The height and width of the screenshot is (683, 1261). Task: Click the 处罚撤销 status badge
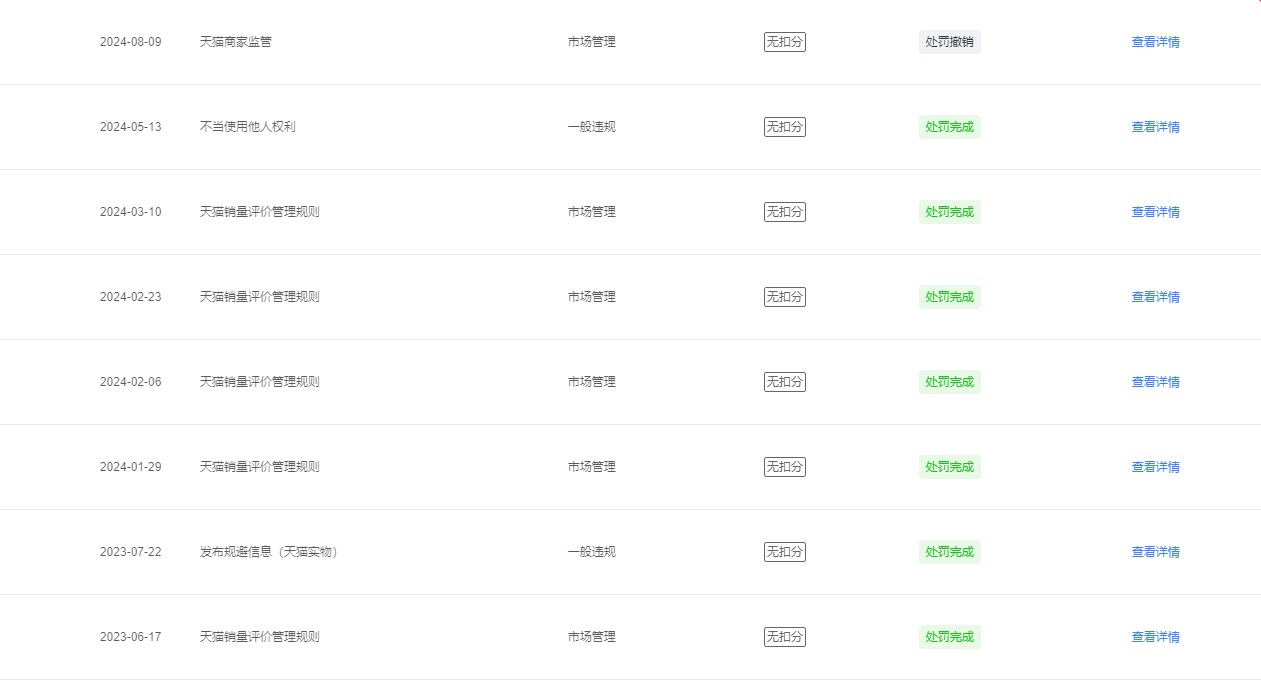pyautogui.click(x=949, y=42)
